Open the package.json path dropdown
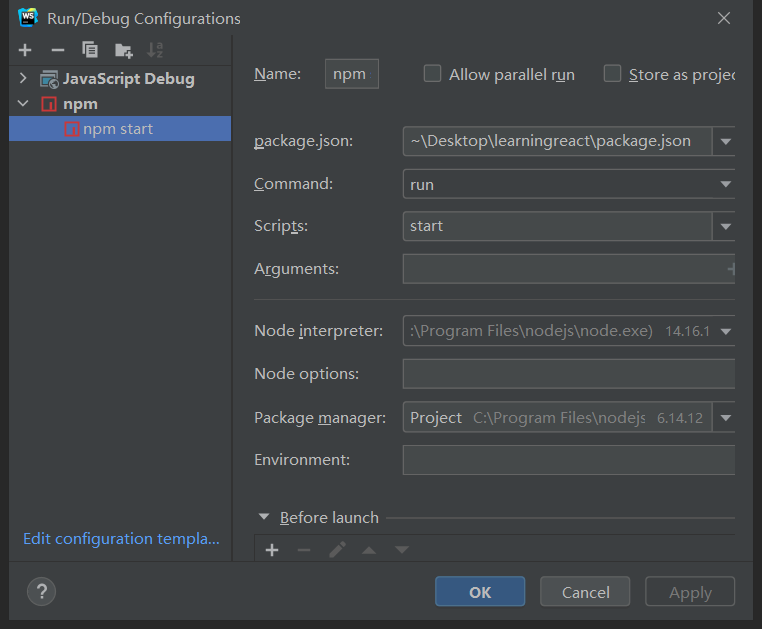The image size is (762, 629). pos(725,141)
